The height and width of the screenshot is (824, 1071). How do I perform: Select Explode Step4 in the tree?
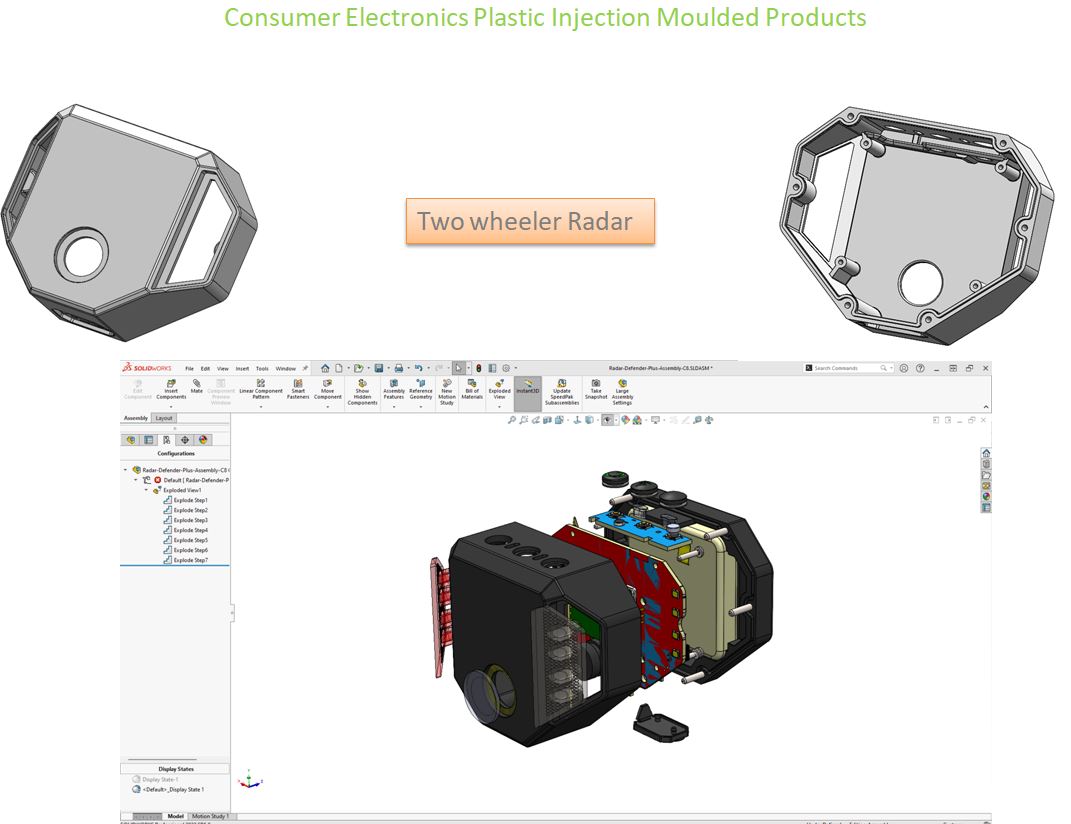tap(190, 530)
